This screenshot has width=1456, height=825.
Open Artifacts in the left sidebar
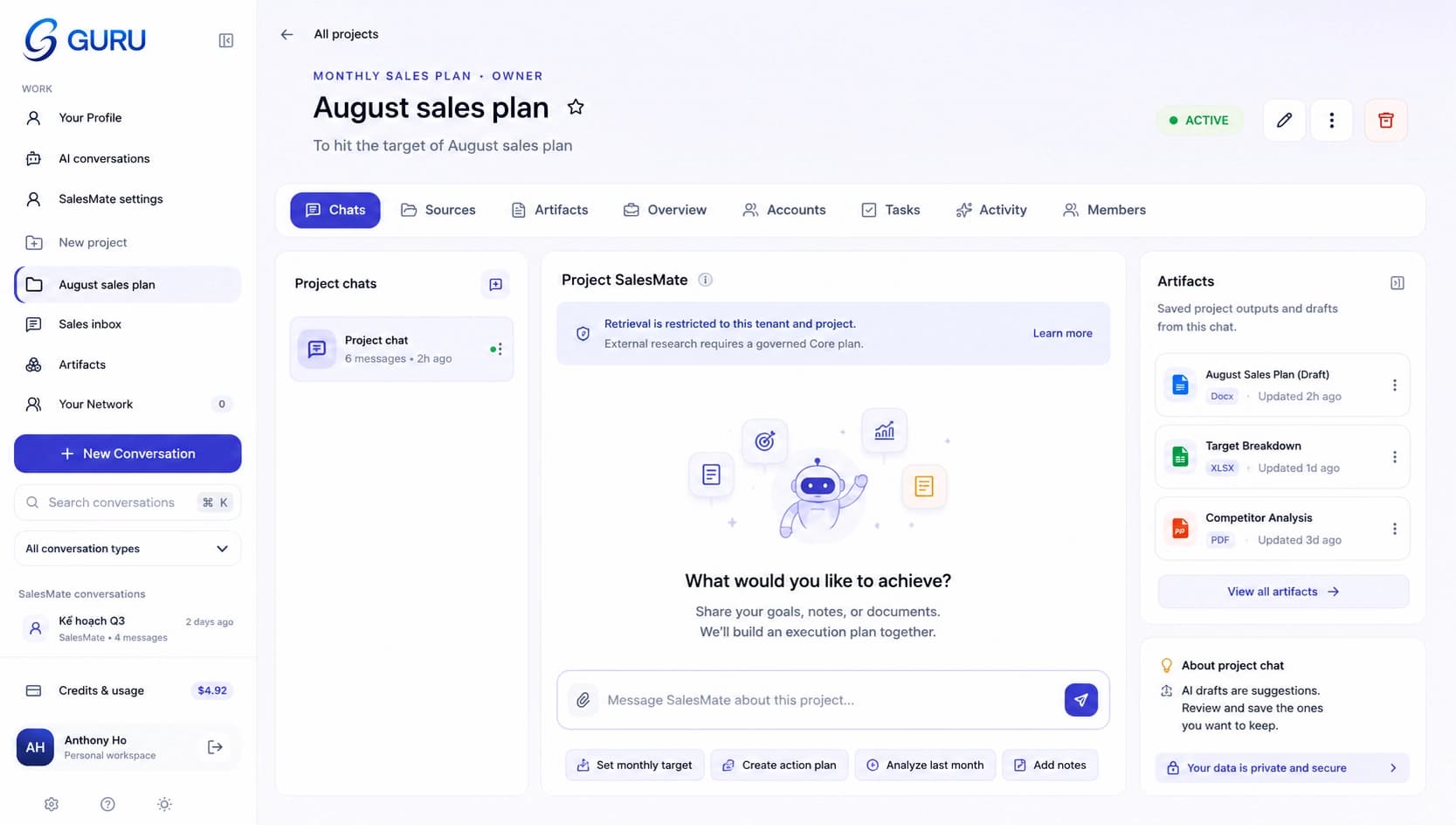click(x=128, y=364)
